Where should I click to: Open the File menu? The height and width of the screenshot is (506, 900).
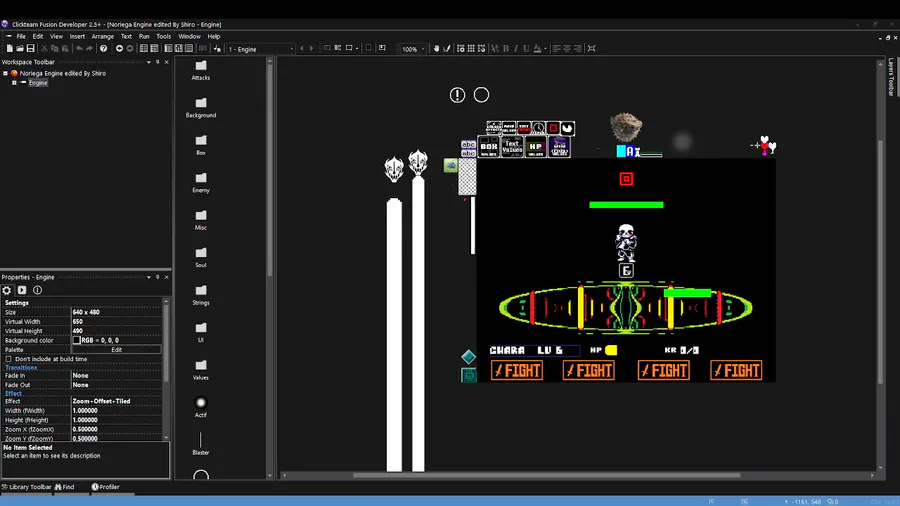coord(21,36)
